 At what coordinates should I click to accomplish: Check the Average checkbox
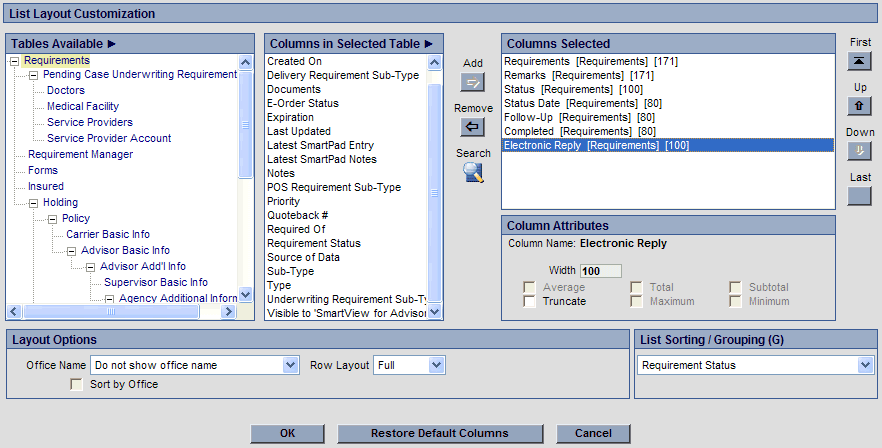[529, 287]
